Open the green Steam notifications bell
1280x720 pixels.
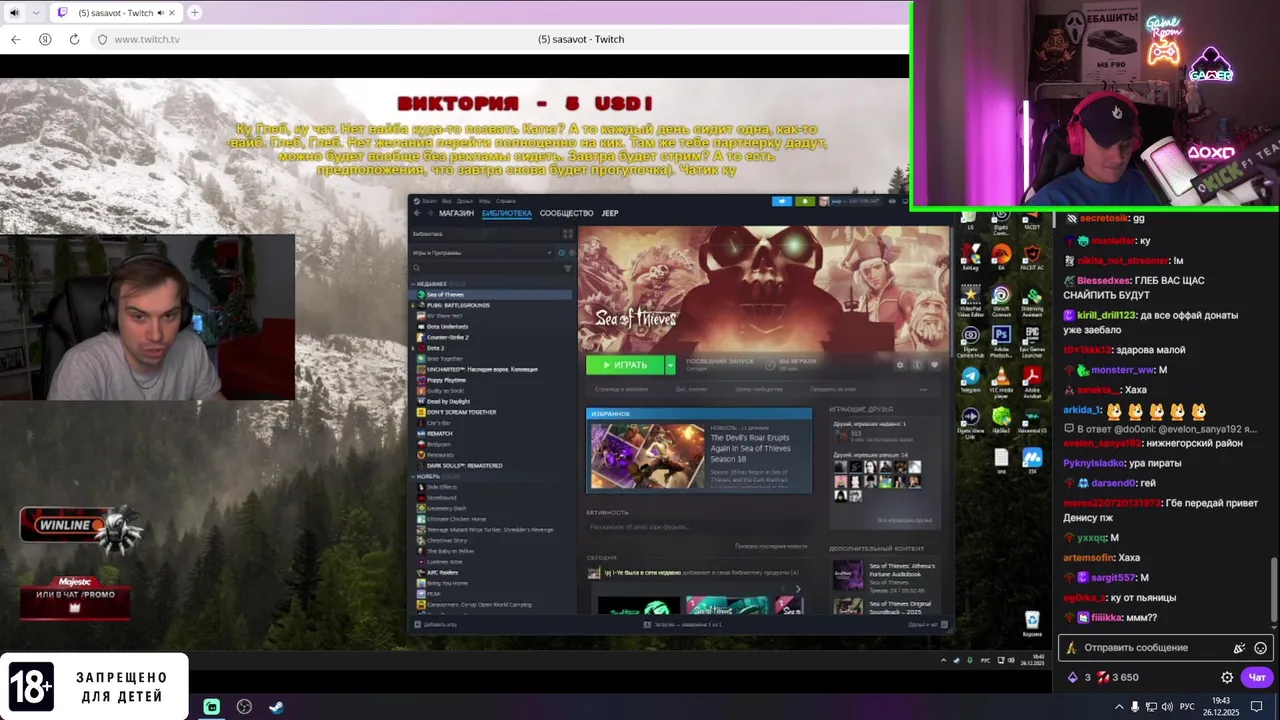pos(805,201)
